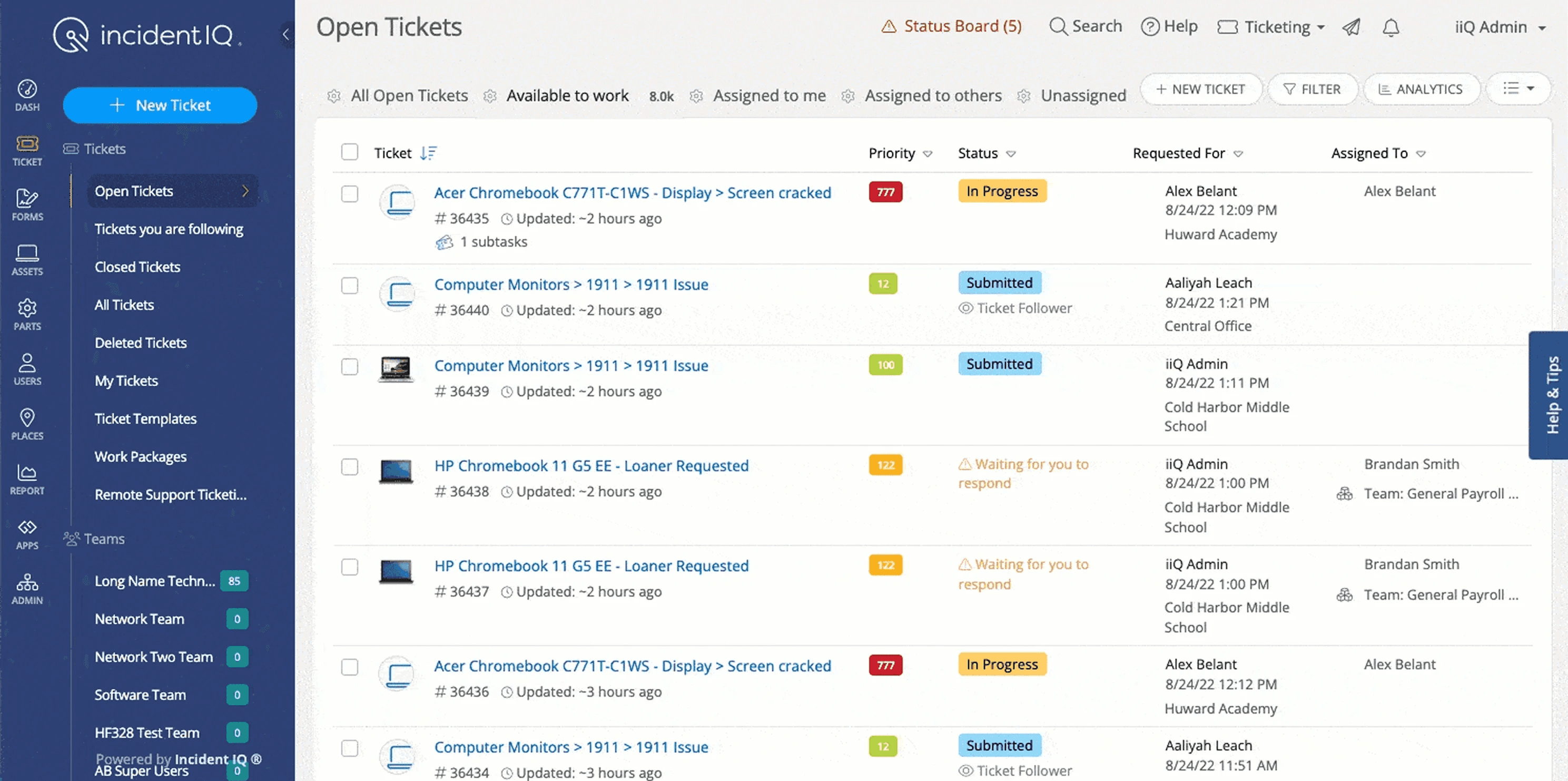Select checkbox for ticket #36436
The height and width of the screenshot is (781, 1568).
click(x=349, y=667)
